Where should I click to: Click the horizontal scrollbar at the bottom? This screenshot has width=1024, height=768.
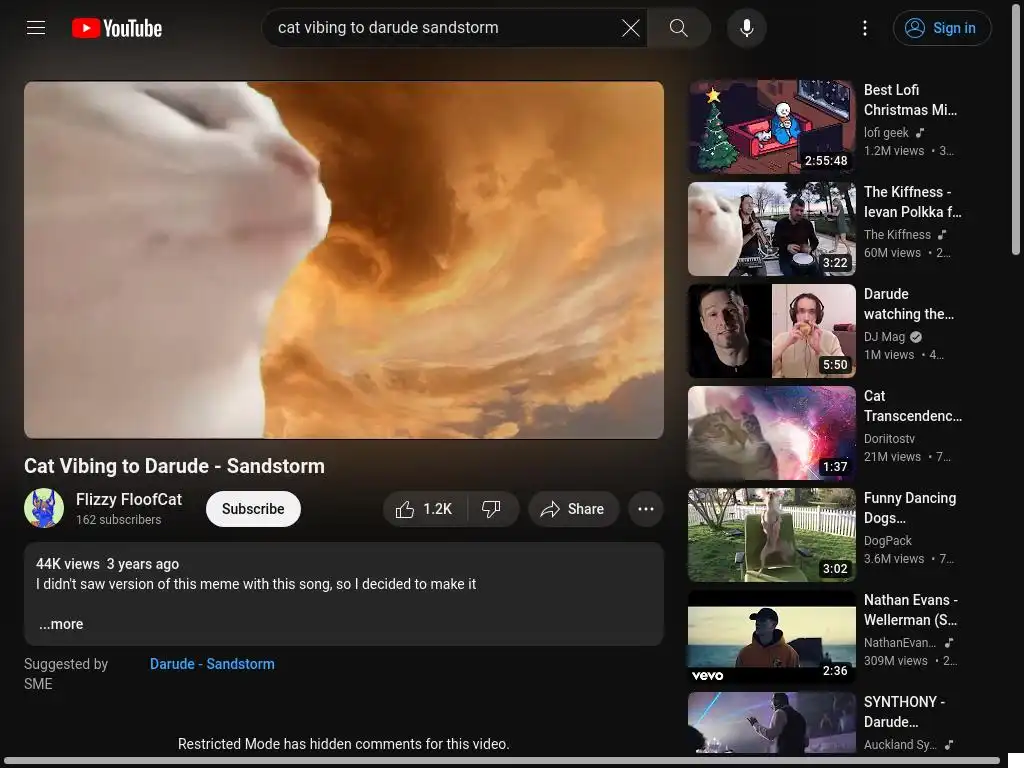coord(502,761)
